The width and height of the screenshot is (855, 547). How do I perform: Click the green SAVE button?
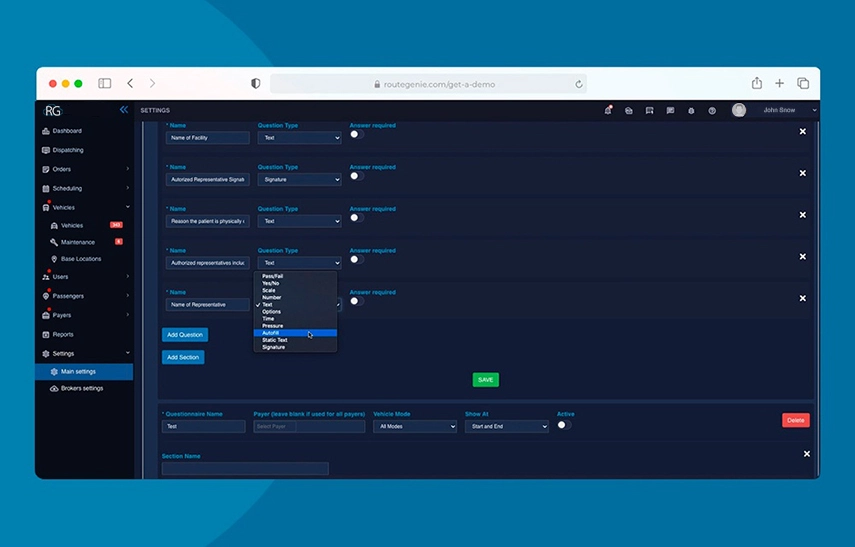pyautogui.click(x=485, y=380)
